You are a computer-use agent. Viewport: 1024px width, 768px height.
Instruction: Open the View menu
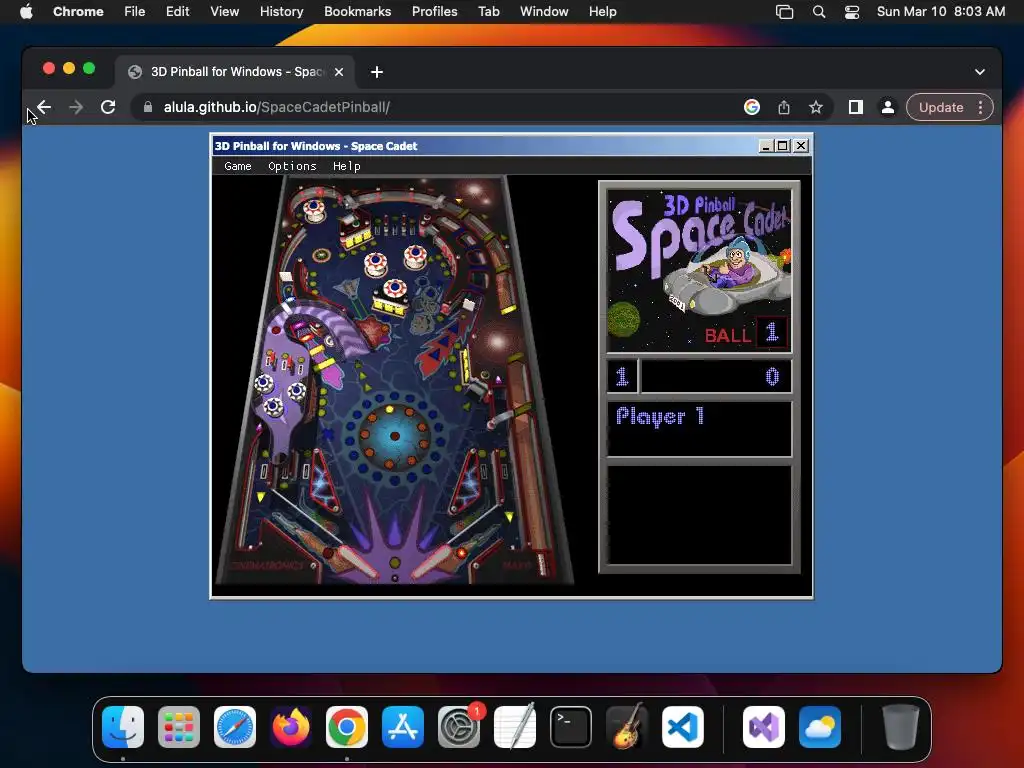224,11
